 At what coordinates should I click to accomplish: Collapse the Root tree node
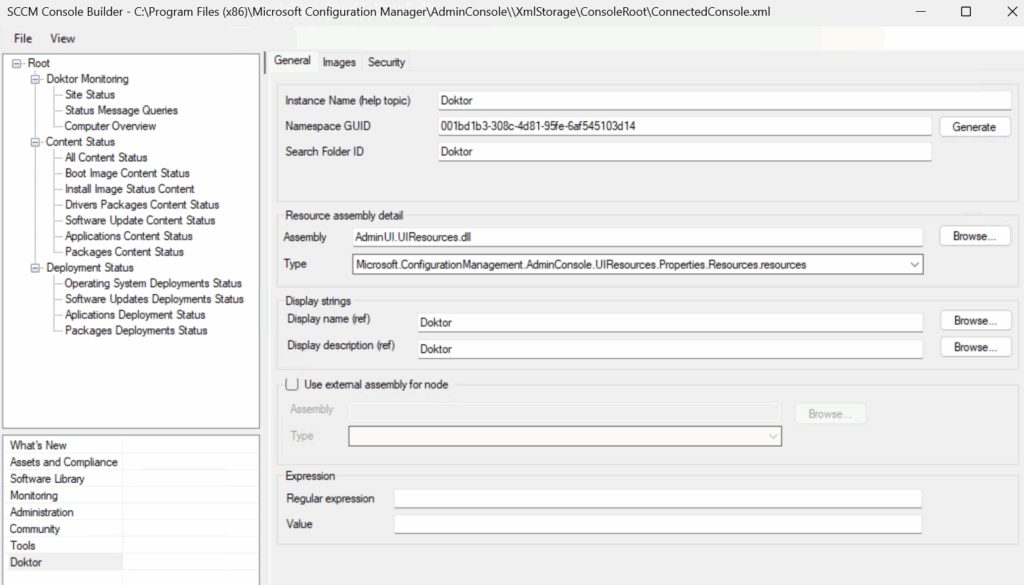click(17, 64)
